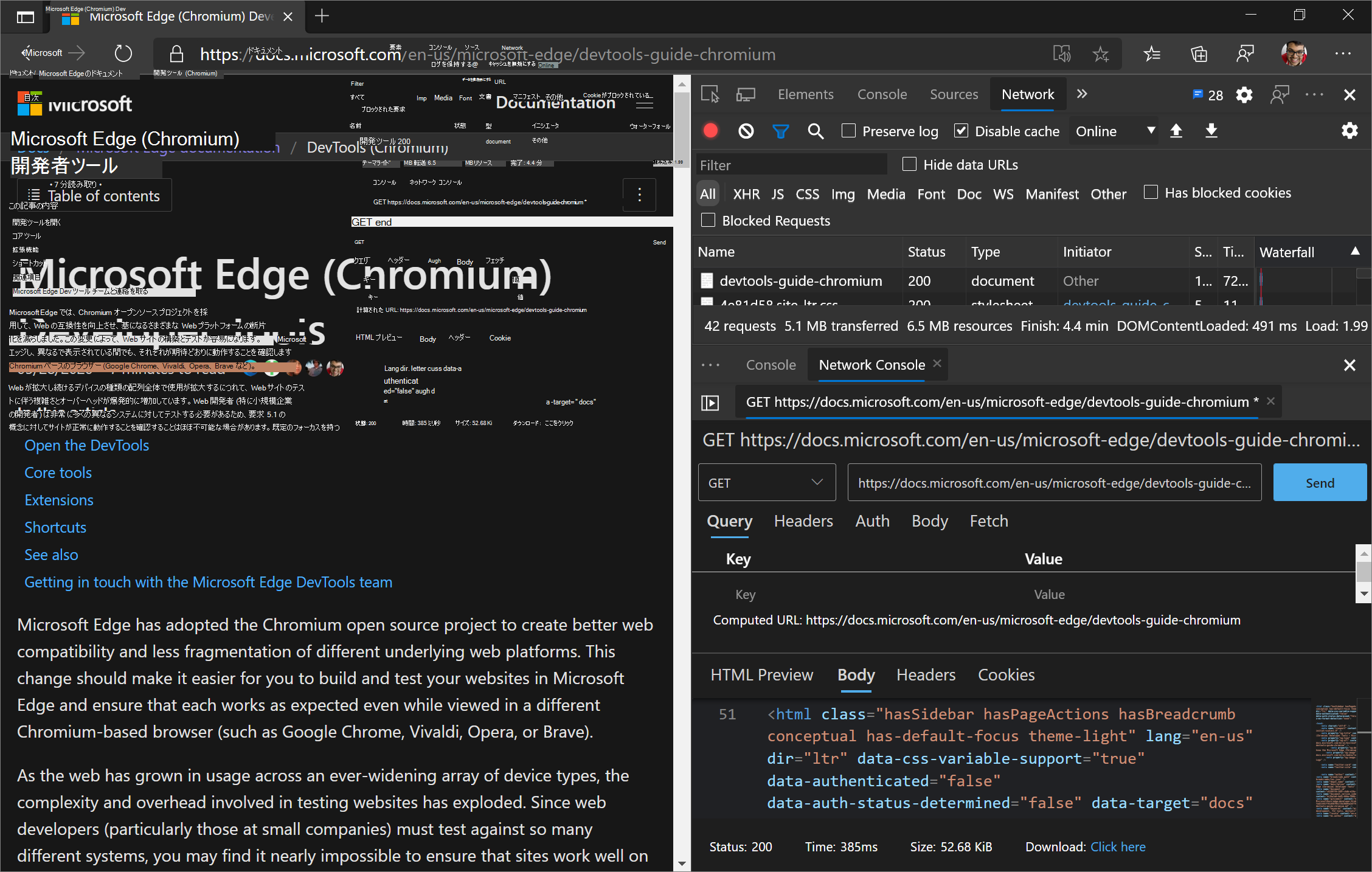
Task: Add this page to favorites star
Action: 1100,54
